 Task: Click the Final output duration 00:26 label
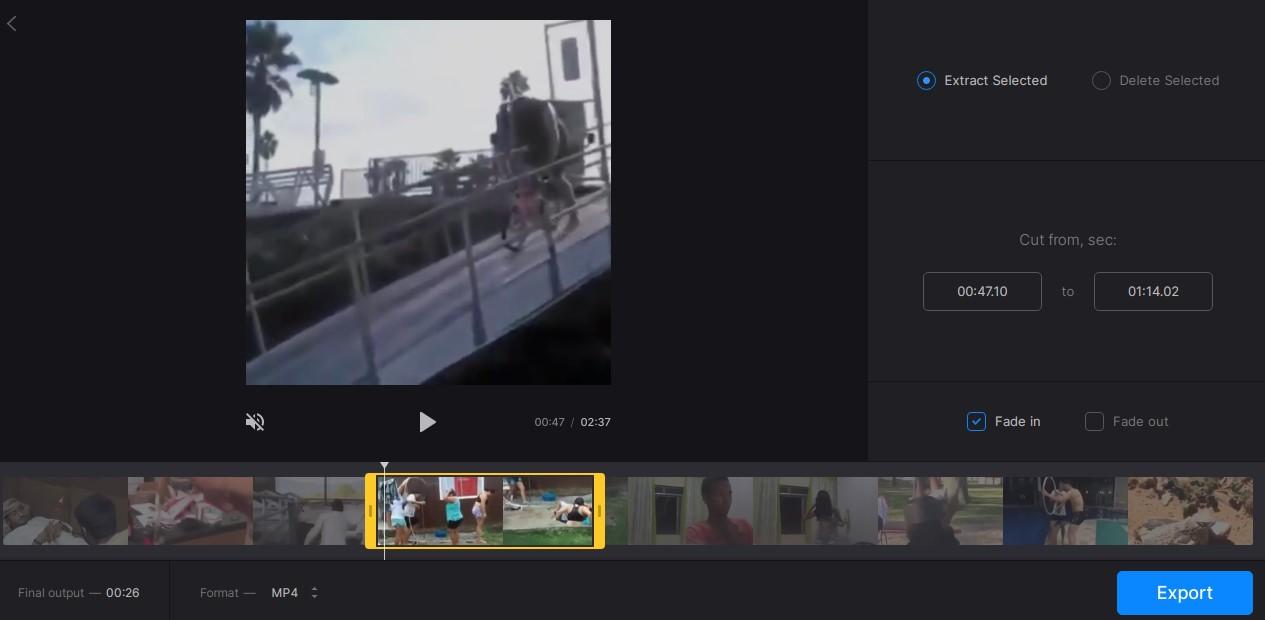(122, 592)
